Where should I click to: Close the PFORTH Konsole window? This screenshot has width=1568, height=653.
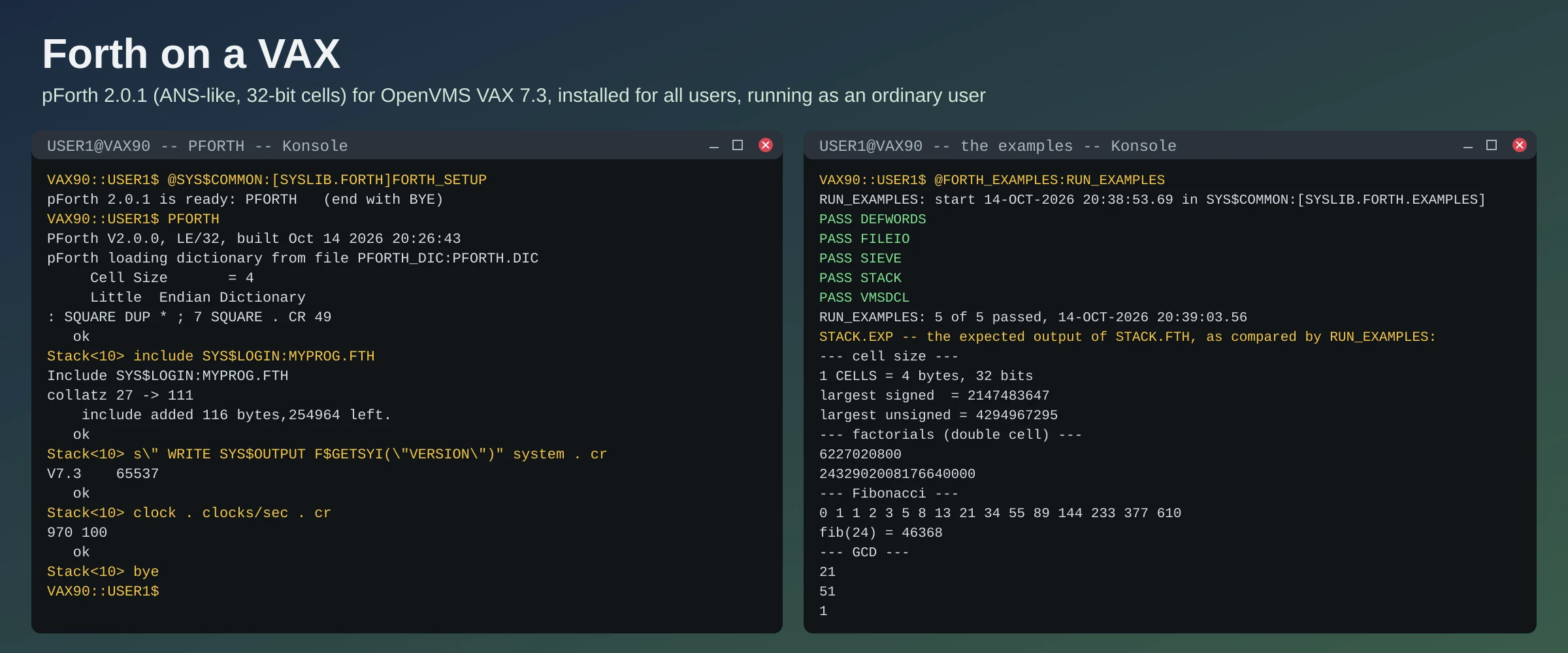[766, 145]
